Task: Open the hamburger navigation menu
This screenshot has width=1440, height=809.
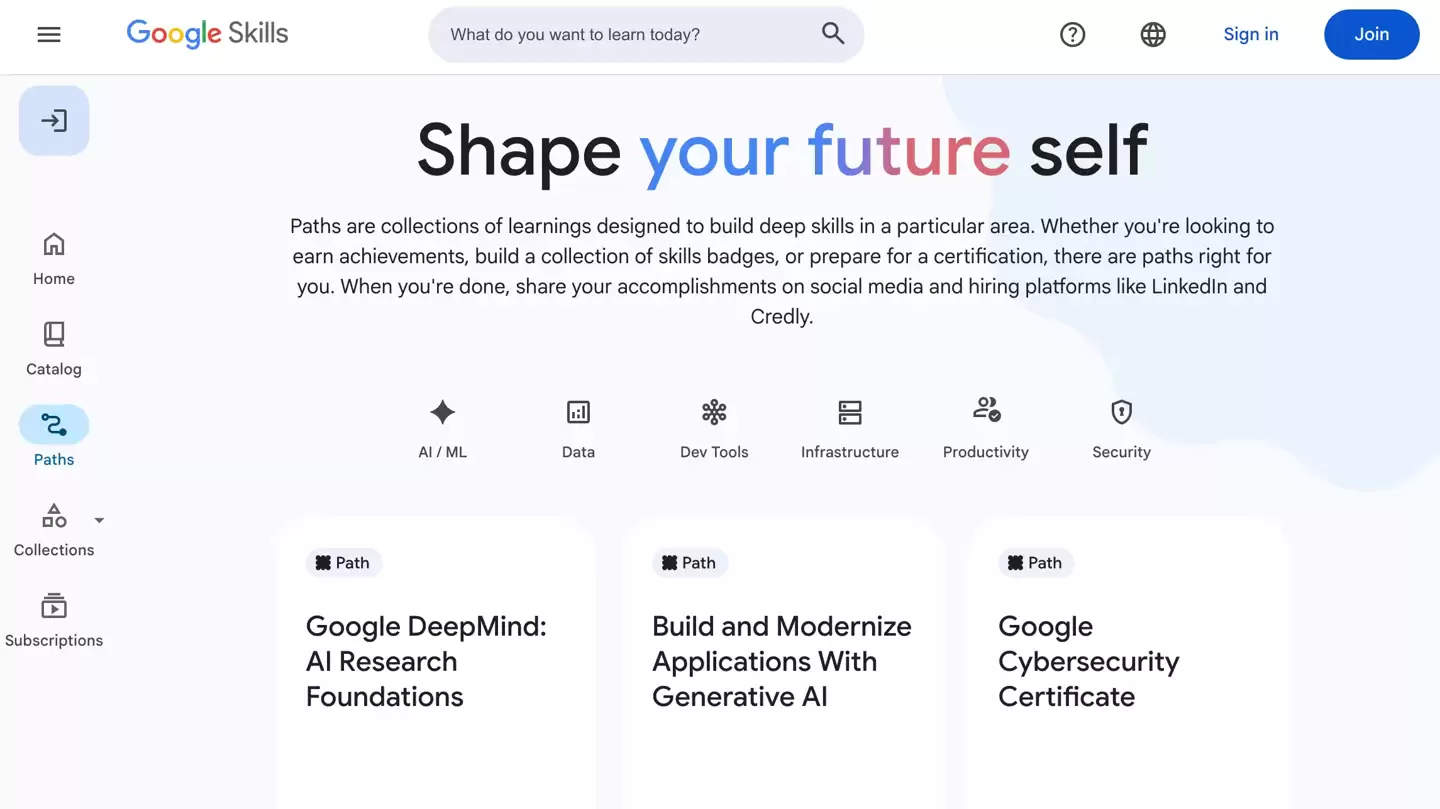Action: pyautogui.click(x=48, y=33)
